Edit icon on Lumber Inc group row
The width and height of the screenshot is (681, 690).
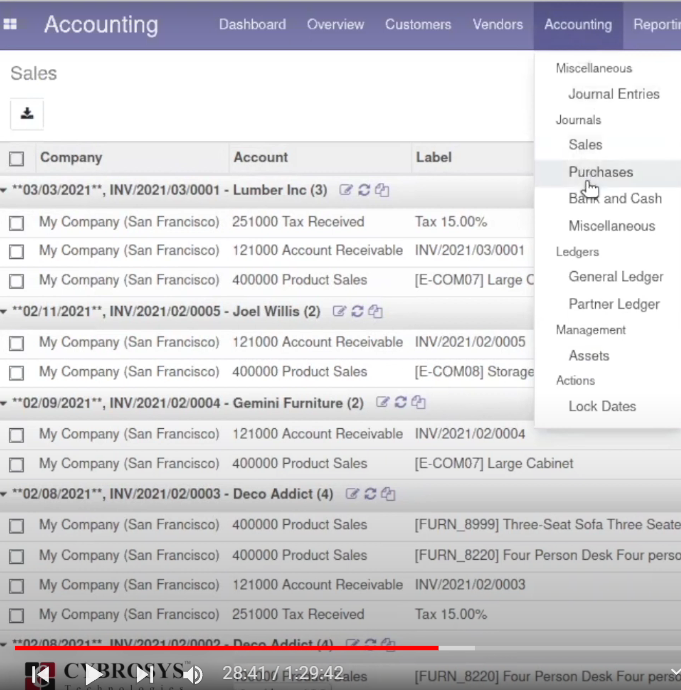[346, 190]
